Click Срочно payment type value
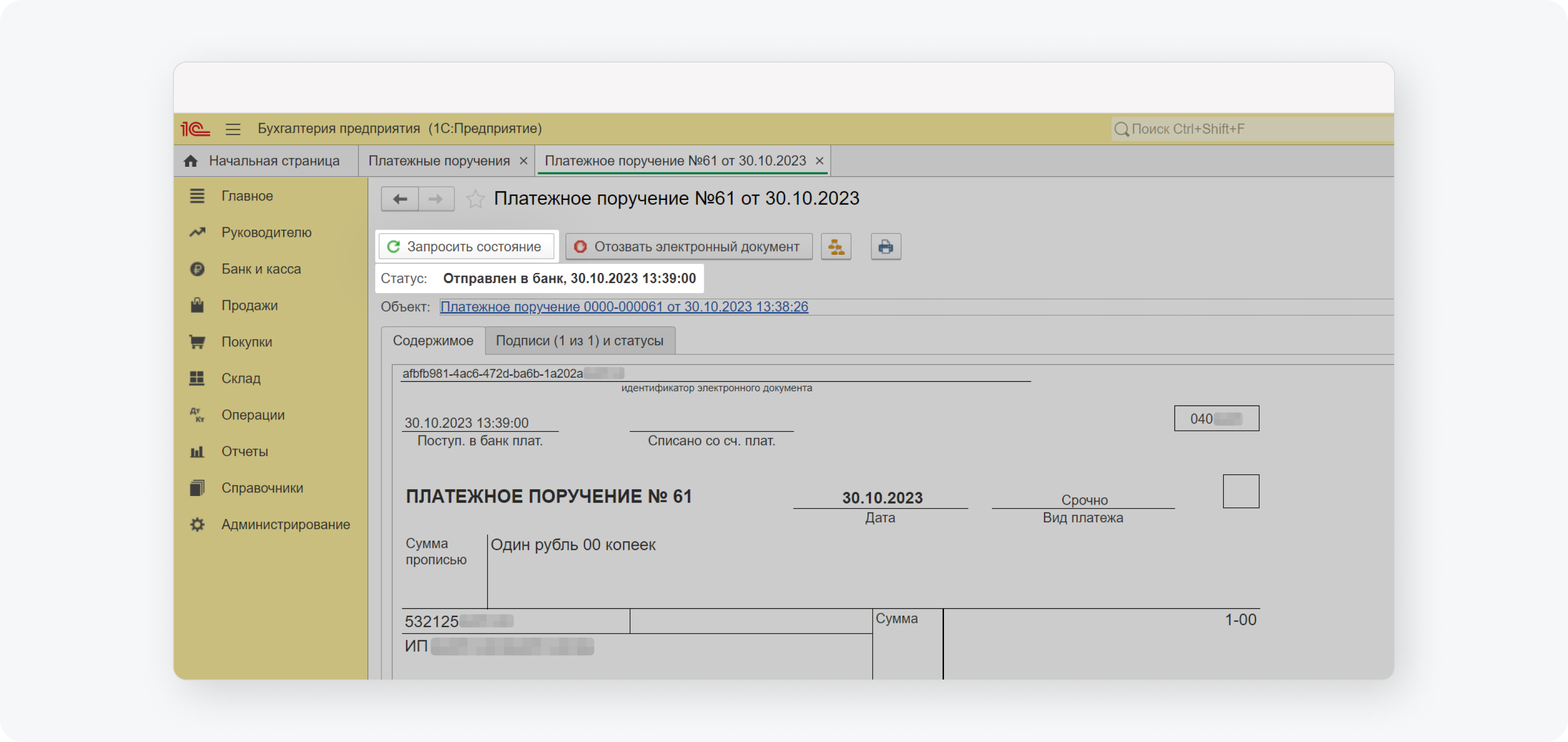Viewport: 1568px width, 742px height. pos(1084,500)
